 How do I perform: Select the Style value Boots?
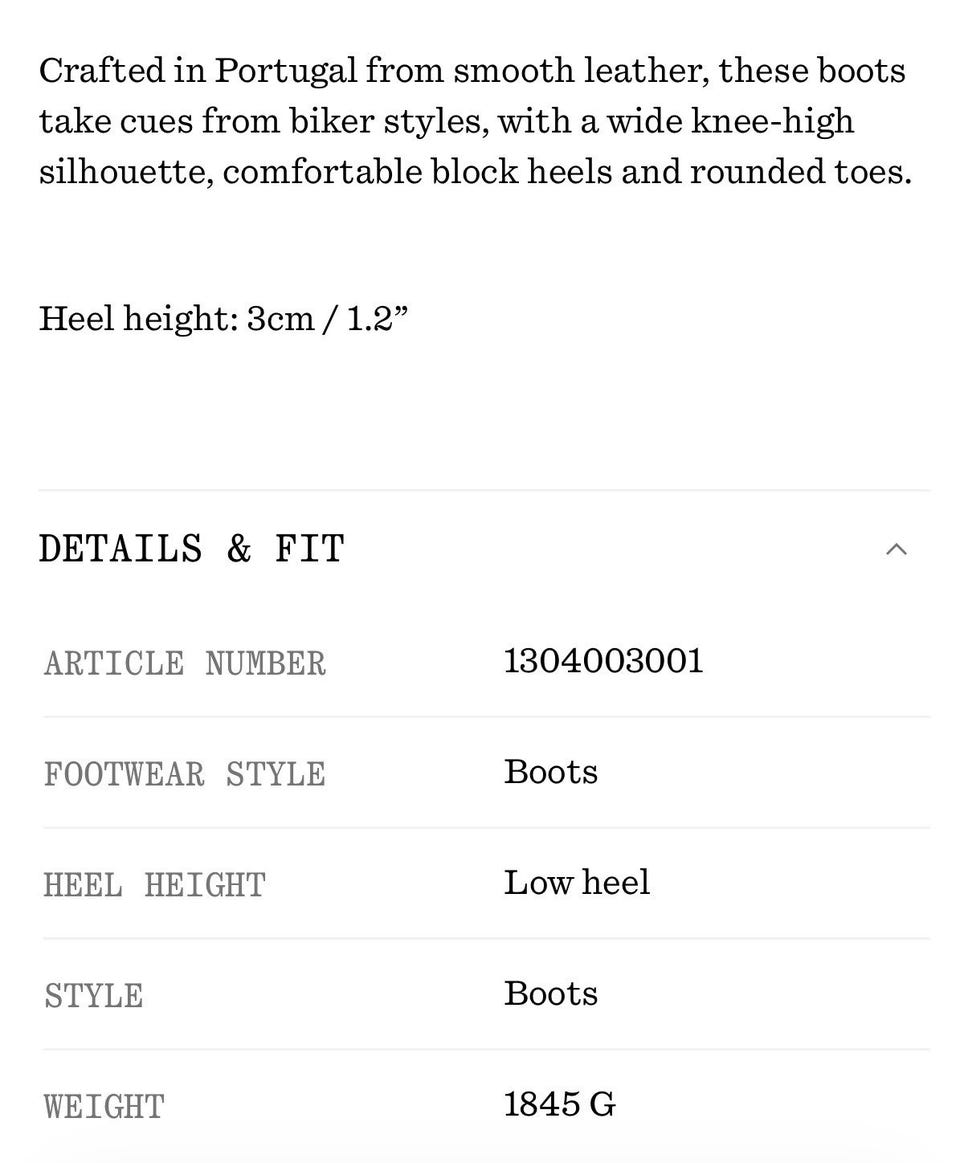click(550, 993)
